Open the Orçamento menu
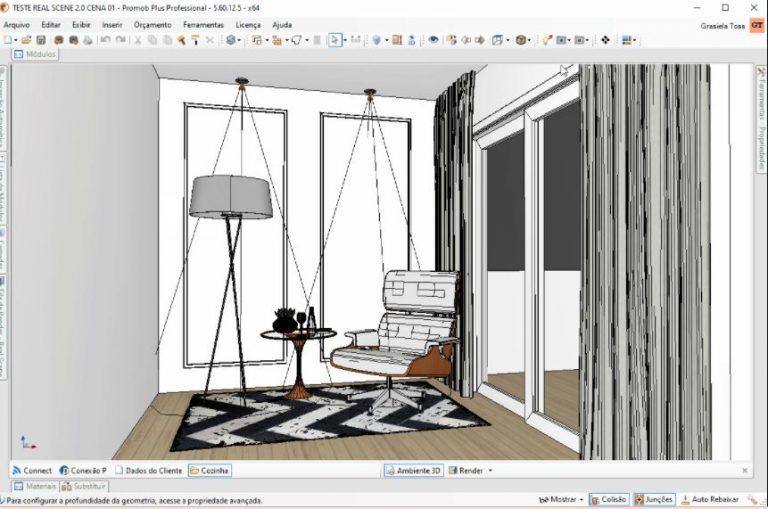The height and width of the screenshot is (509, 768). (x=152, y=24)
